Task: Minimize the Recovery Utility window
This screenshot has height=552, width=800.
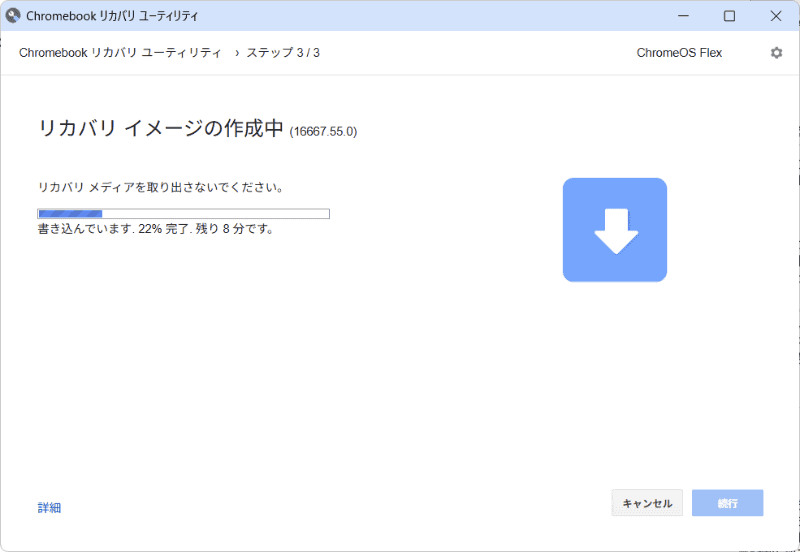Action: tap(683, 16)
